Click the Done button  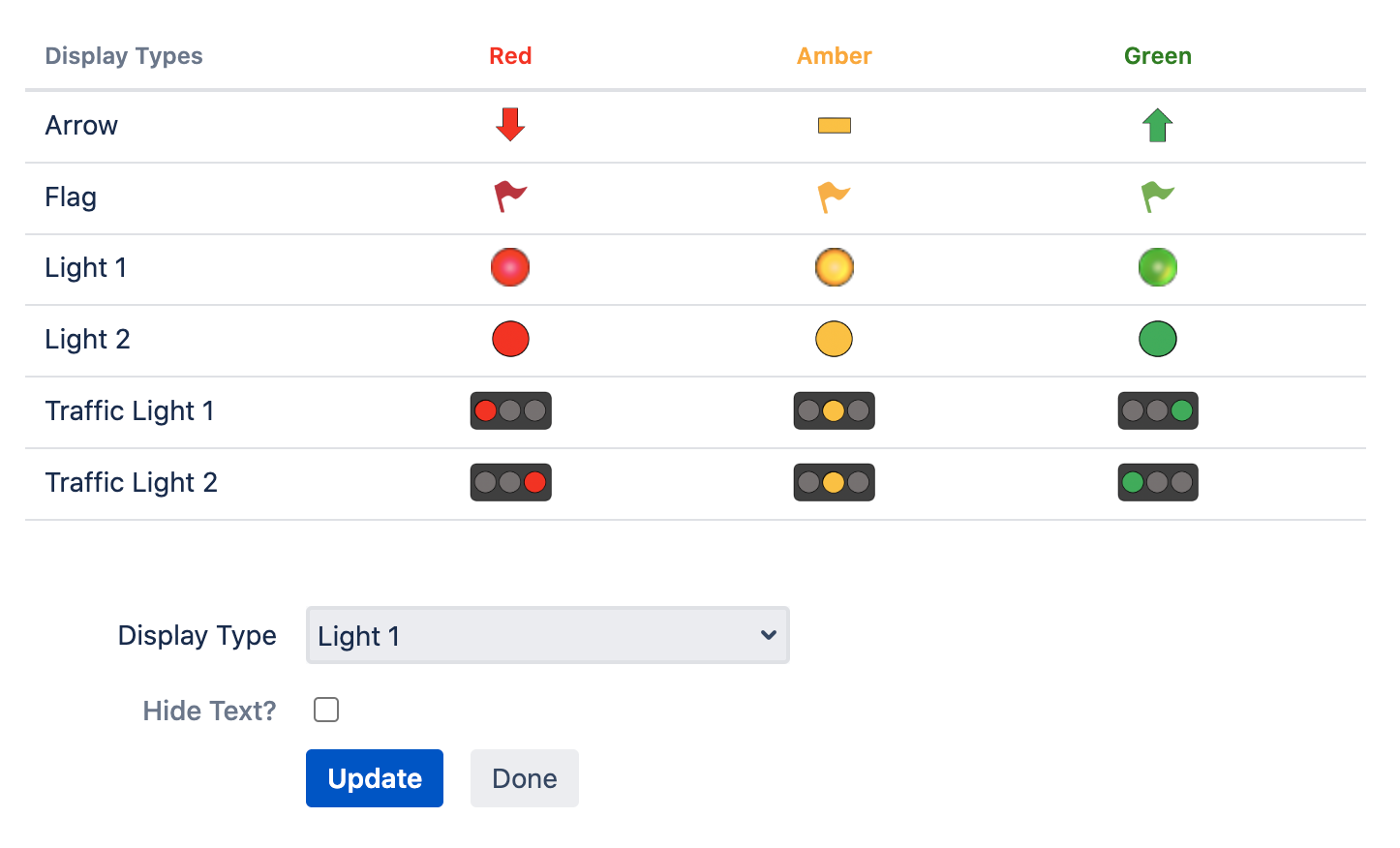(x=524, y=778)
